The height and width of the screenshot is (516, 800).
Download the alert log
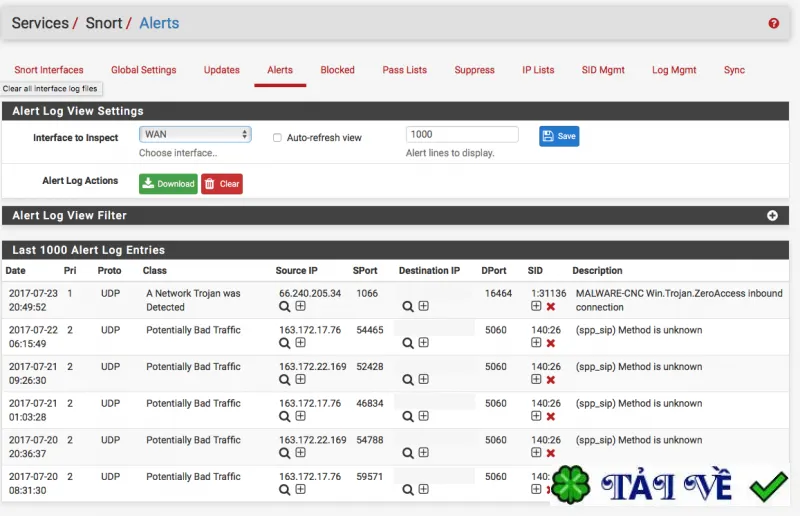(168, 184)
